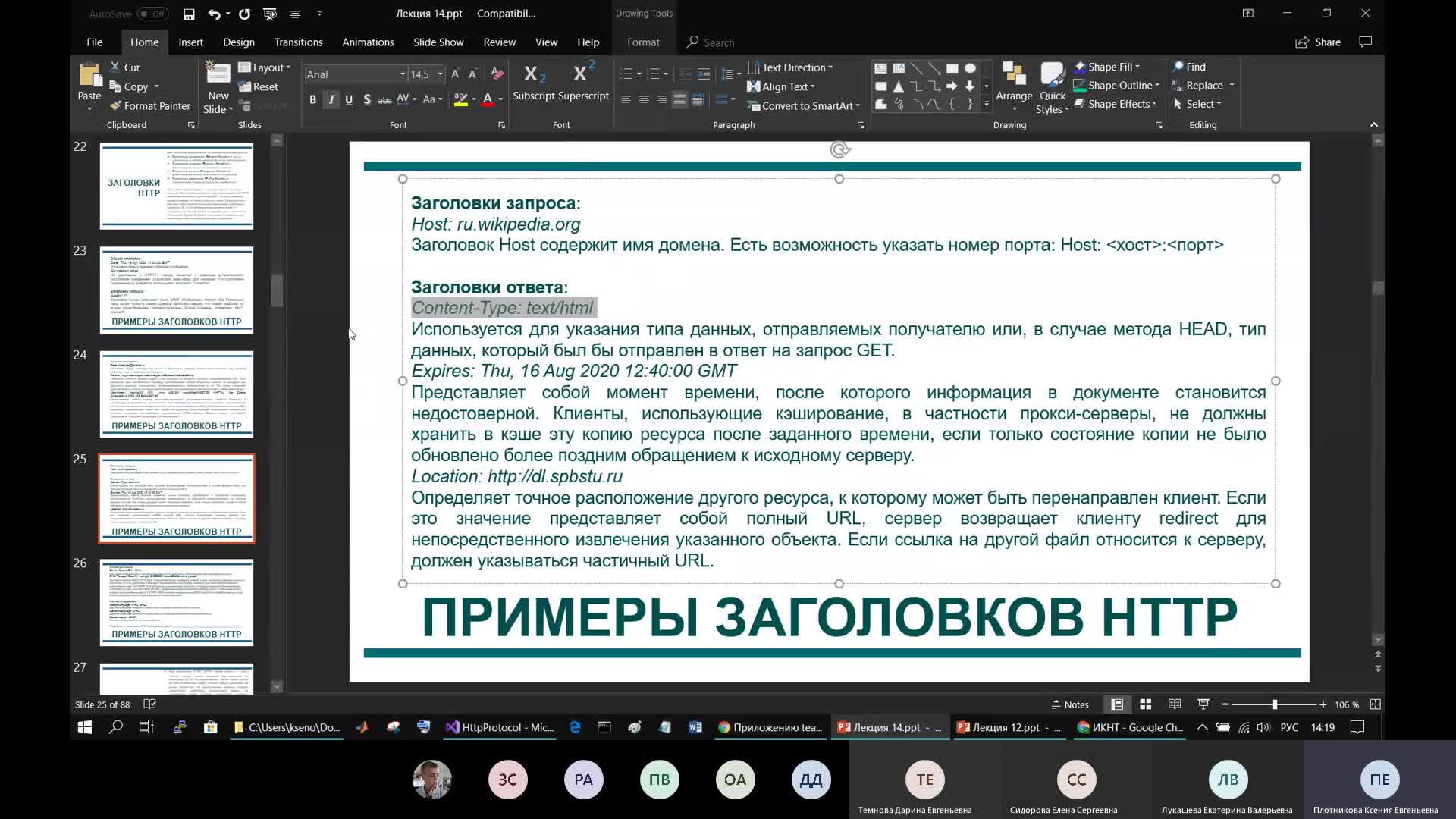Image resolution: width=1456 pixels, height=819 pixels.
Task: Switch to the Animations tab
Action: [368, 42]
